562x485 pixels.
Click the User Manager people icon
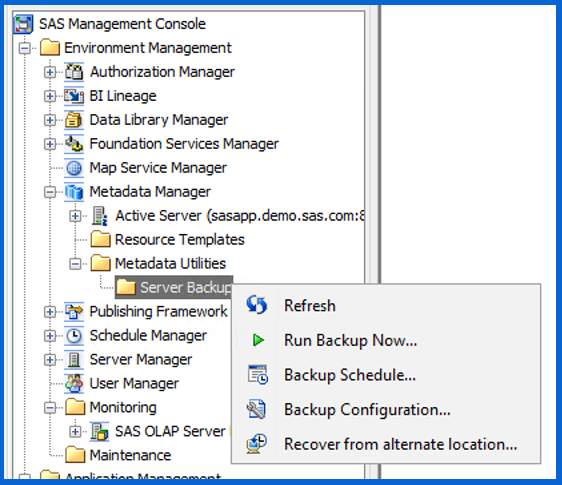74,384
